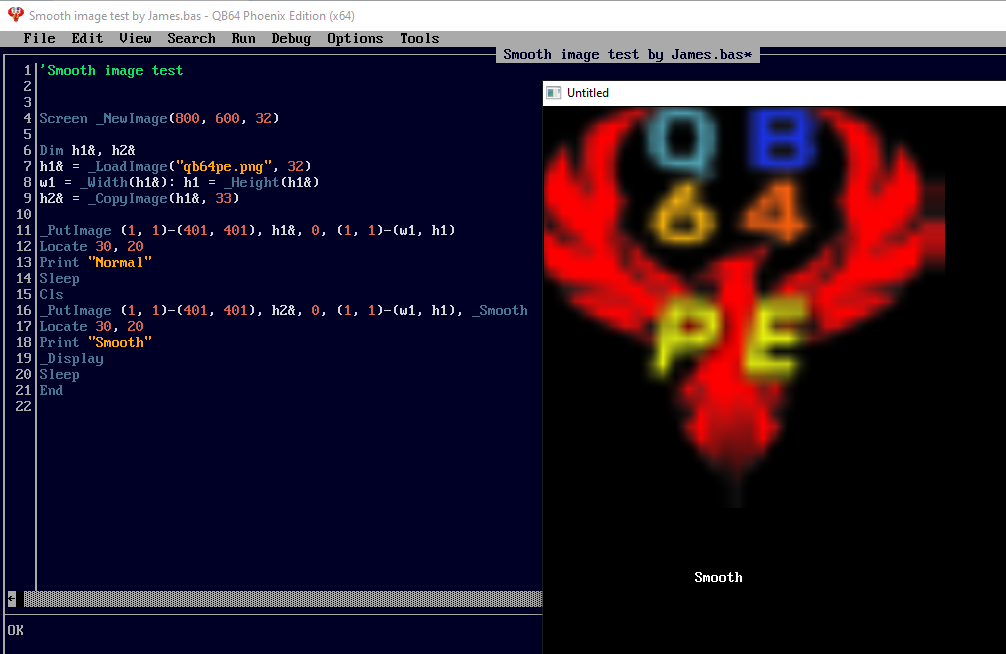Image resolution: width=1006 pixels, height=654 pixels.
Task: Click '_NewImage' on line 4
Action: 132,119
